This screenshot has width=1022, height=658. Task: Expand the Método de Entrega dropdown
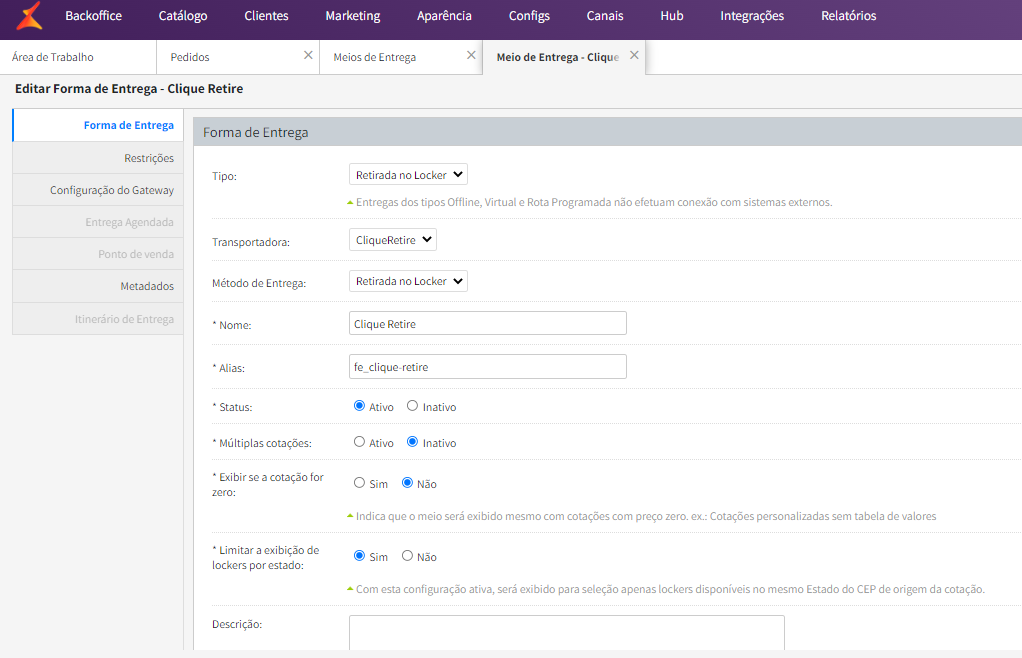click(x=408, y=281)
